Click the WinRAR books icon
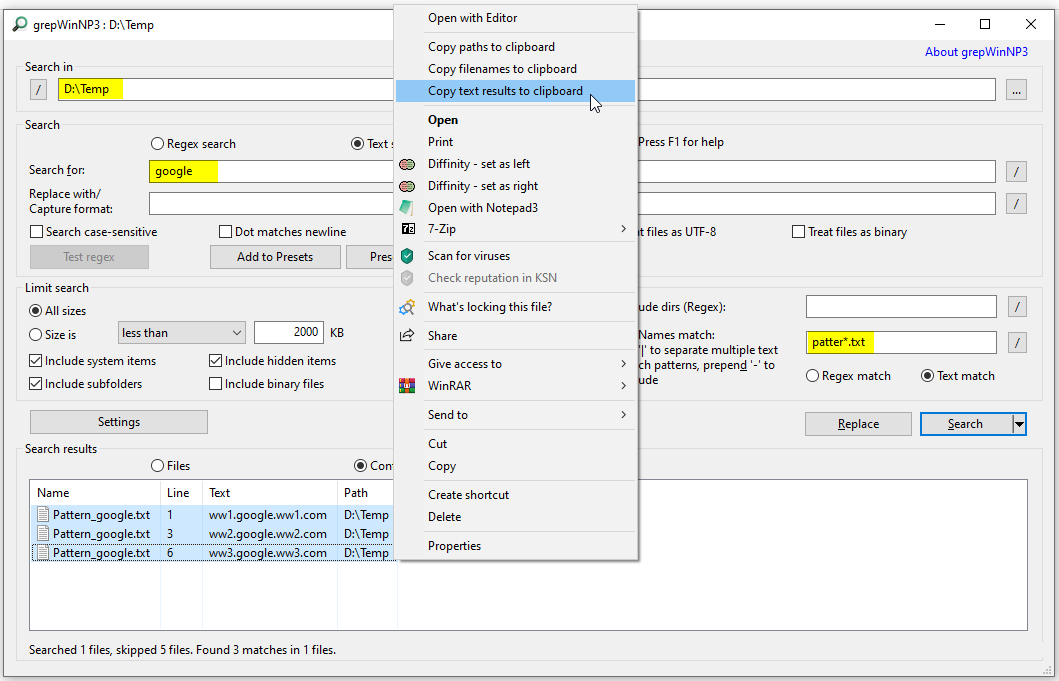The width and height of the screenshot is (1059, 681). [407, 386]
